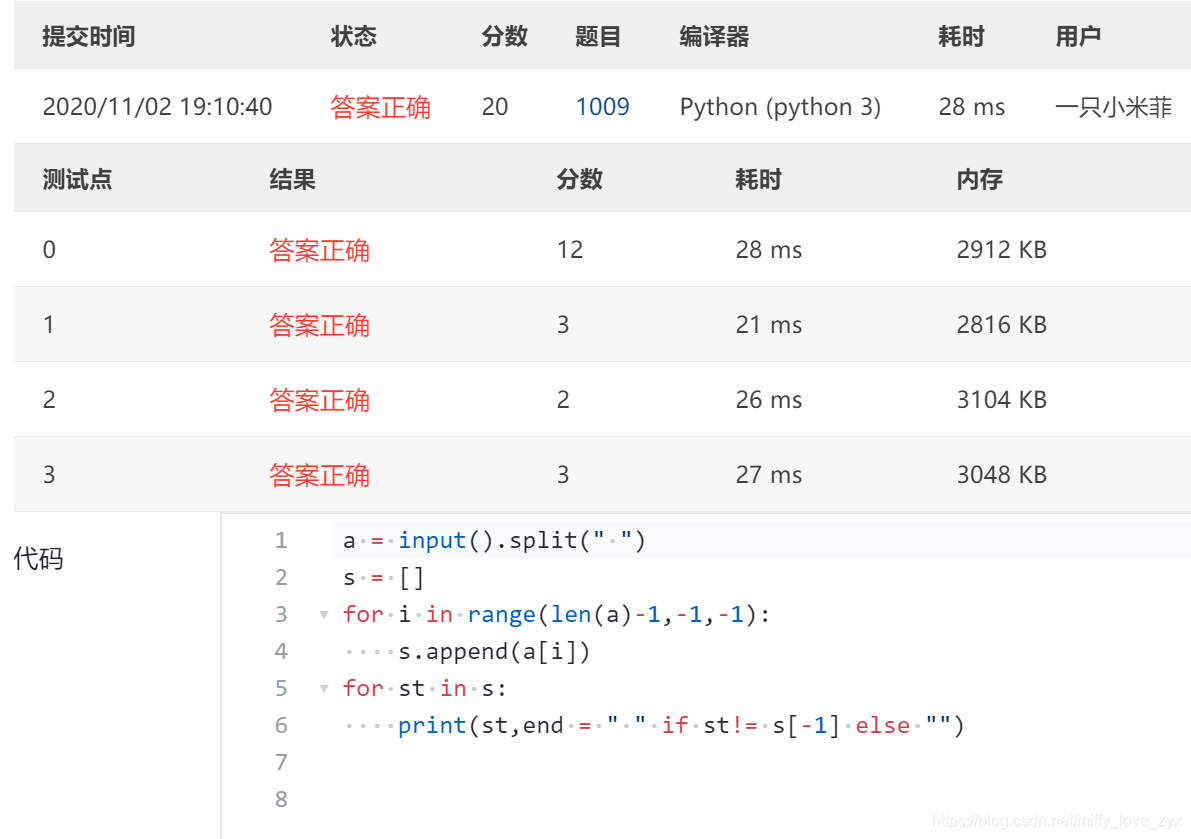The image size is (1191, 839).
Task: Select 答案正确 result for test point 3
Action: click(320, 475)
